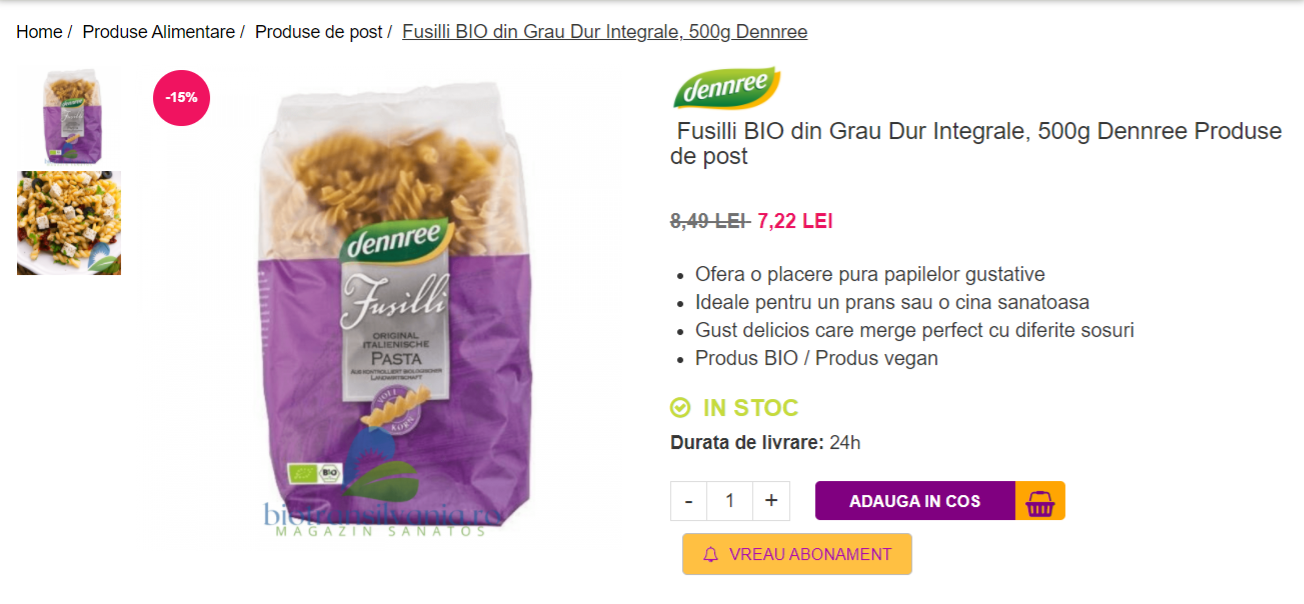Decrease quantity with the minus button
This screenshot has height=604, width=1304.
[689, 501]
